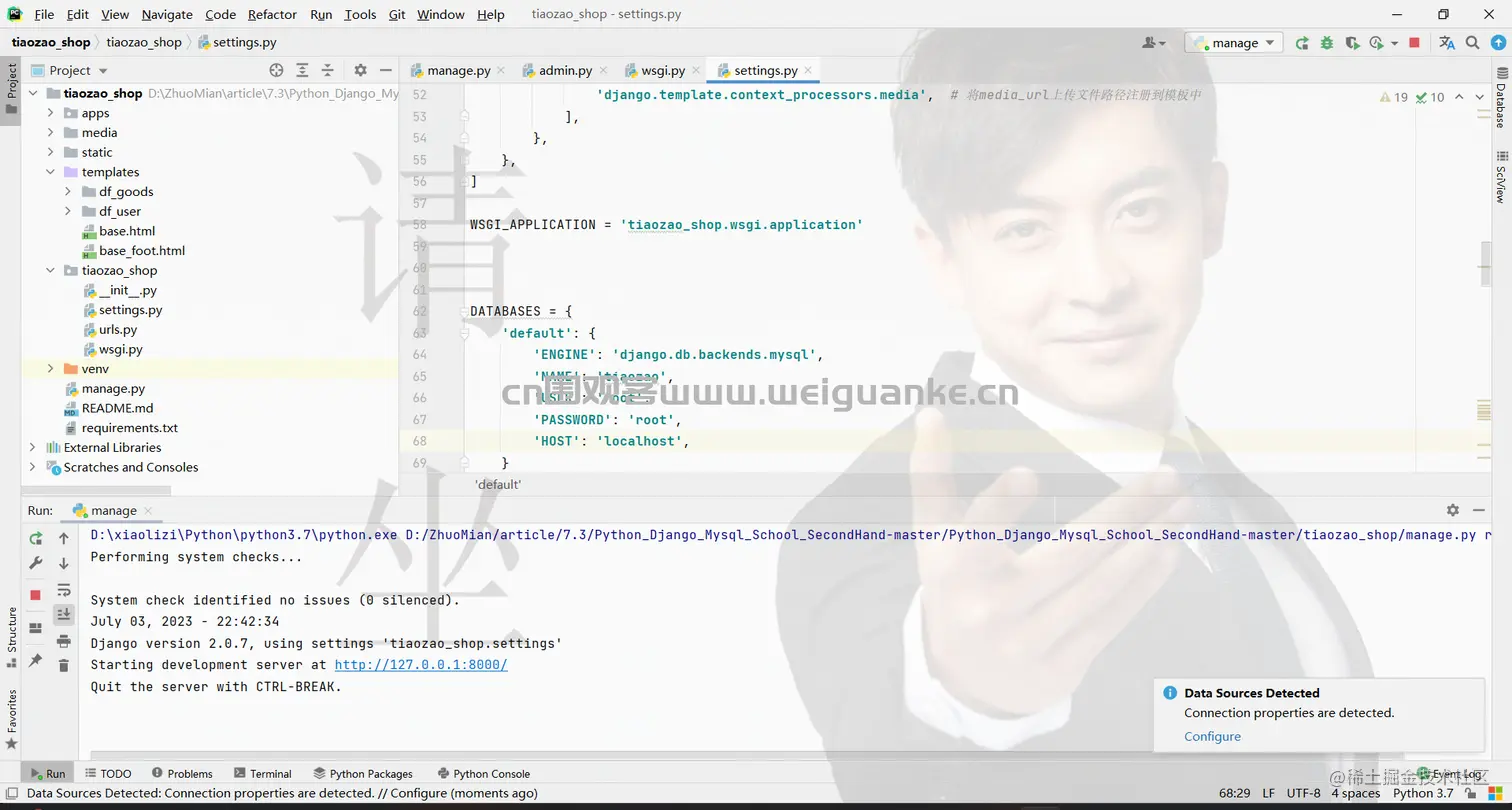Print the console output
Viewport: 1512px width, 810px height.
click(64, 640)
